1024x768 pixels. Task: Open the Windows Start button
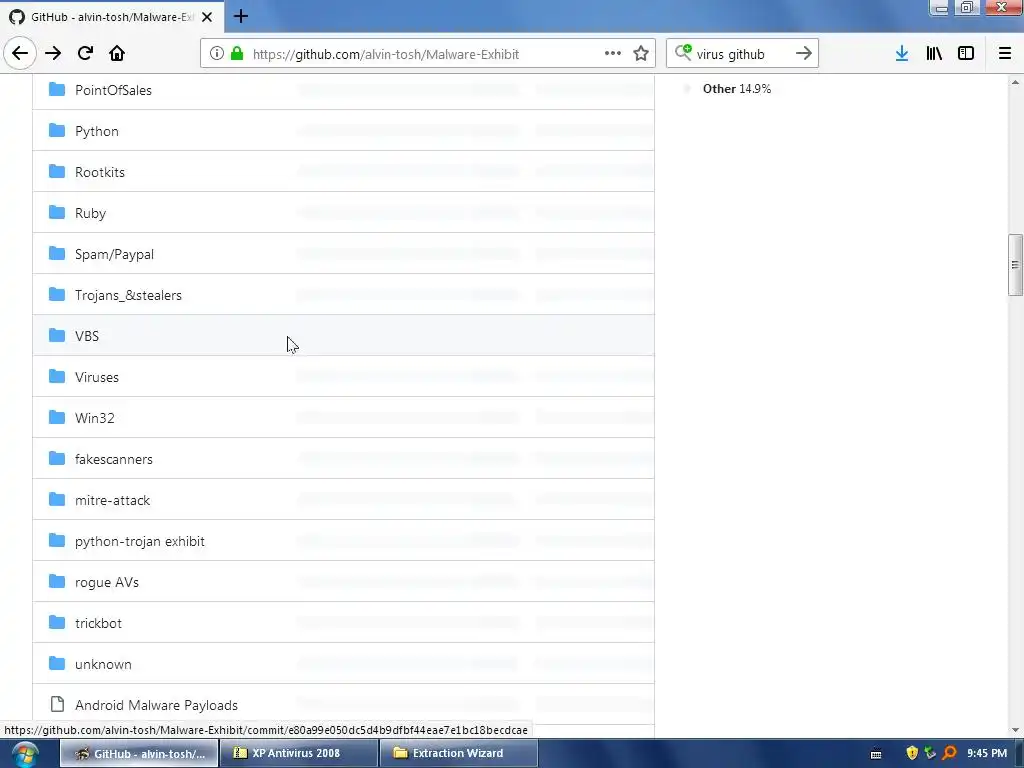point(24,754)
